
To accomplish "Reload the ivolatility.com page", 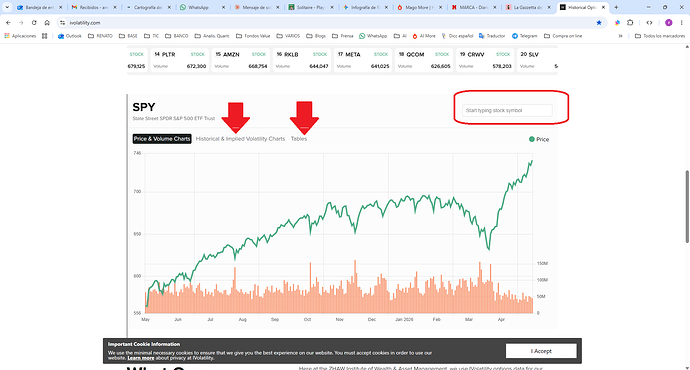I will click(x=34, y=22).
